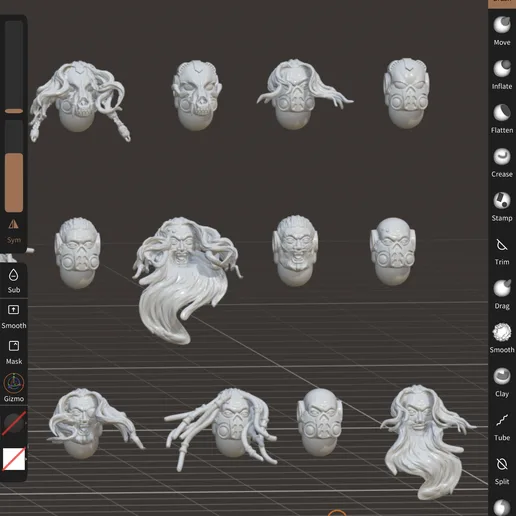The image size is (516, 516).
Task: Select the Split tool
Action: (x=502, y=471)
